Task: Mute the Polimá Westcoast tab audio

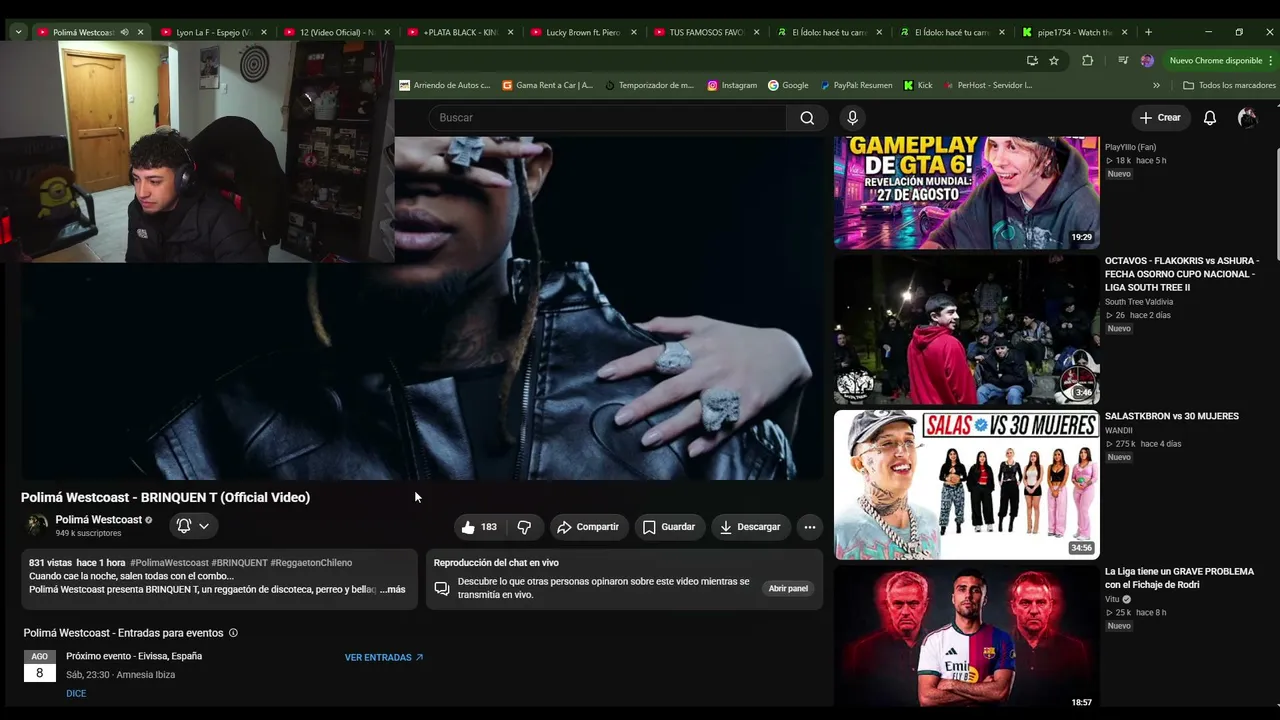Action: click(125, 32)
